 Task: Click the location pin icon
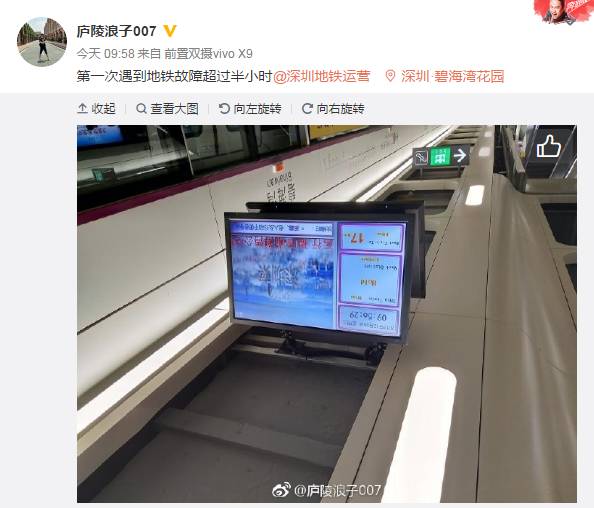coord(390,77)
